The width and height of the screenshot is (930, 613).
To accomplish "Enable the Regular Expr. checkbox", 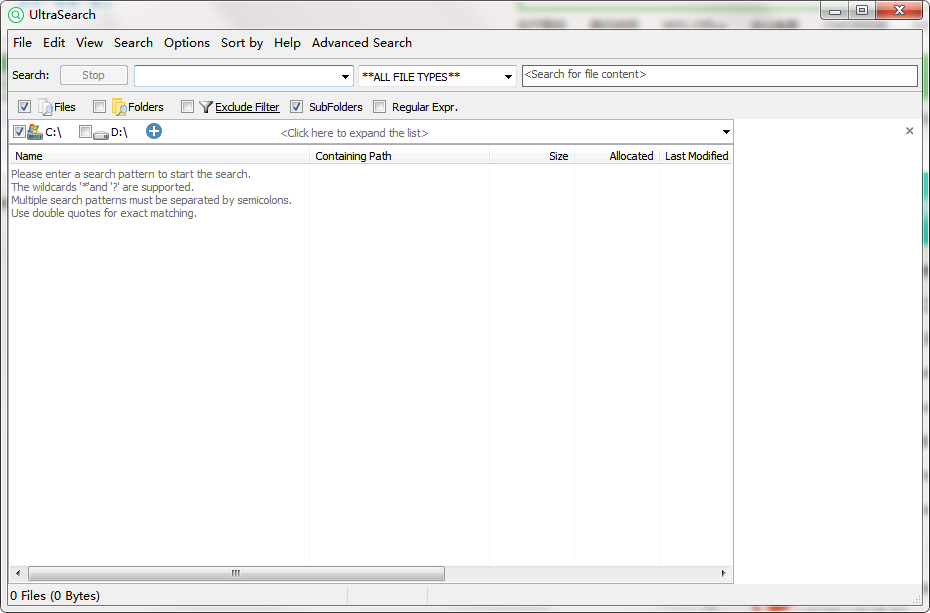I will click(380, 107).
